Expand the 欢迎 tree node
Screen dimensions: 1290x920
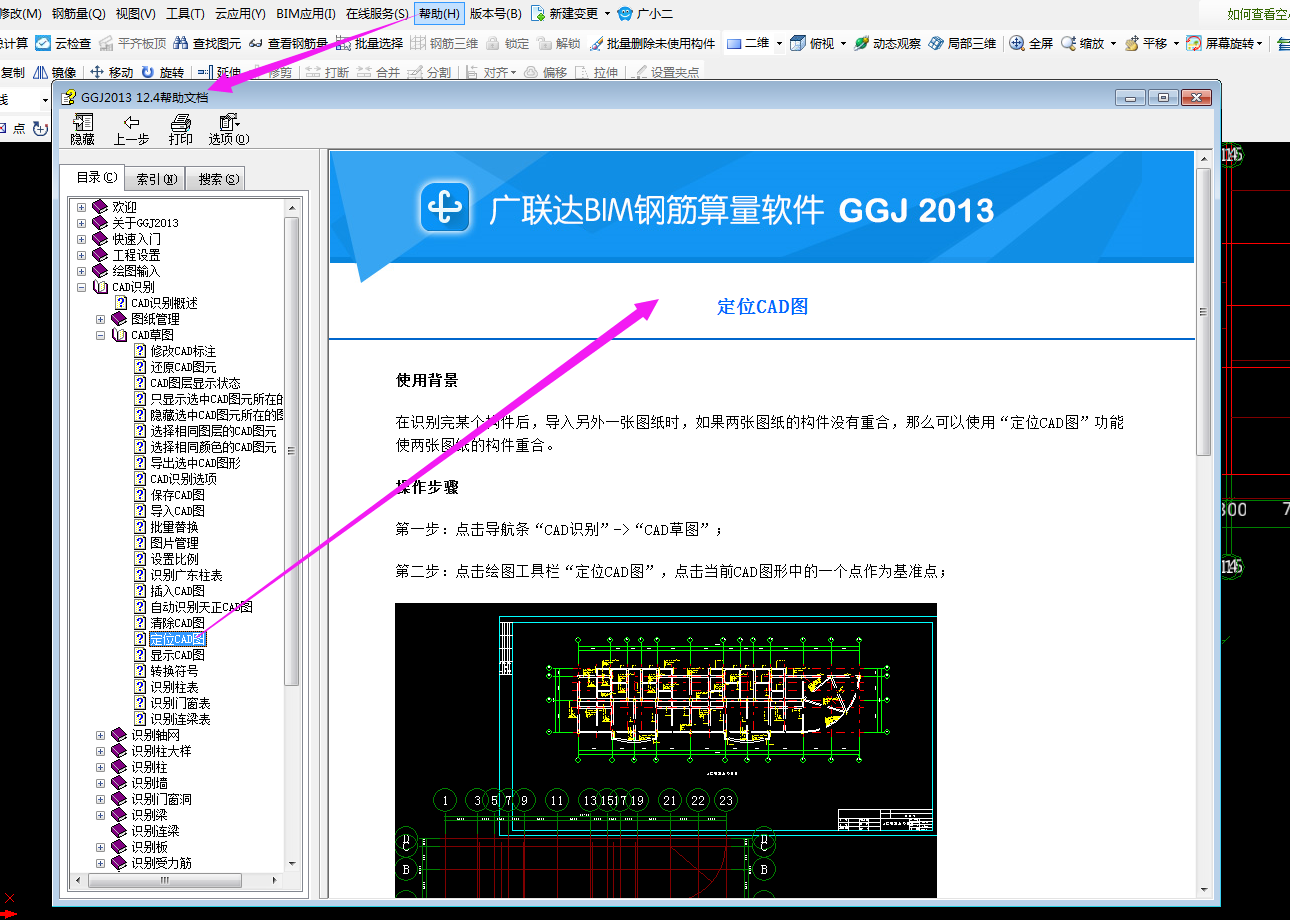pos(81,207)
